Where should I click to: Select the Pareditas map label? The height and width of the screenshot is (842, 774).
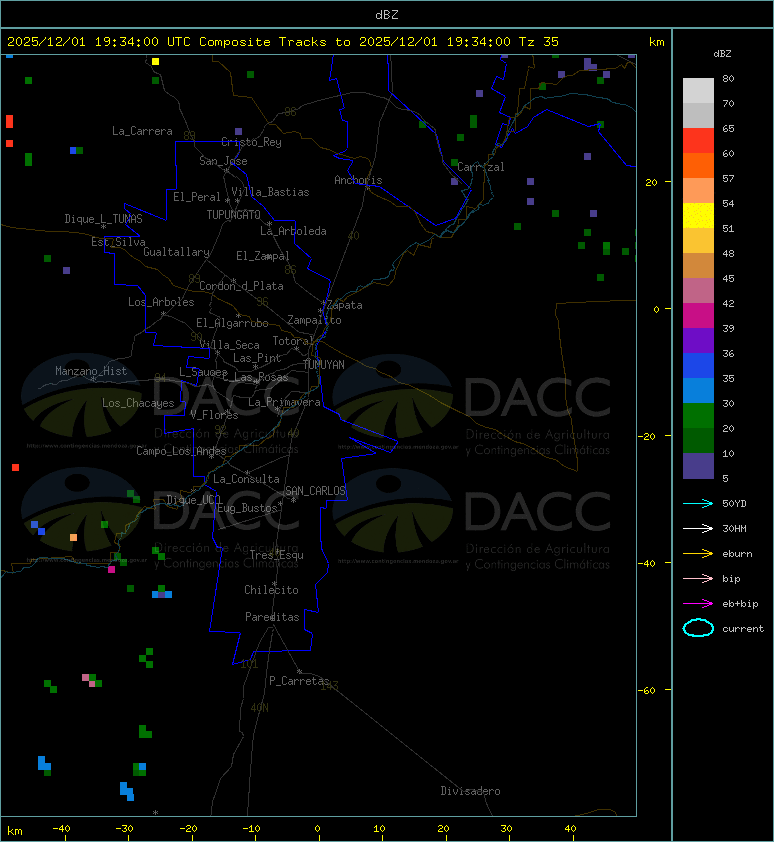(272, 618)
